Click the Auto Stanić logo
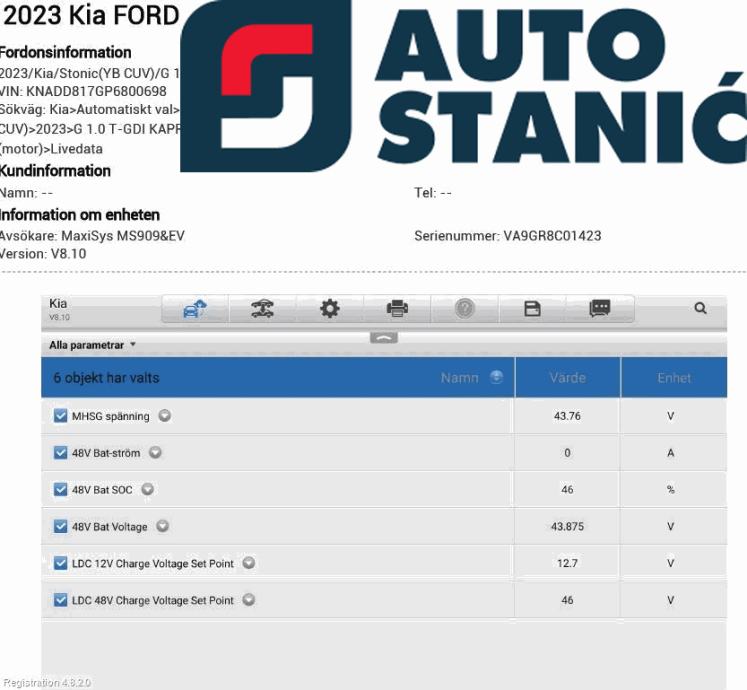The height and width of the screenshot is (690, 747). pyautogui.click(x=463, y=86)
